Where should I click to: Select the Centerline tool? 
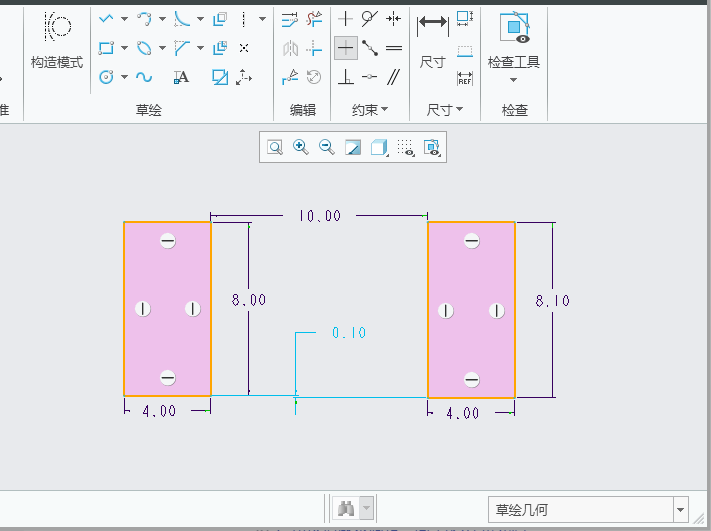click(x=244, y=19)
